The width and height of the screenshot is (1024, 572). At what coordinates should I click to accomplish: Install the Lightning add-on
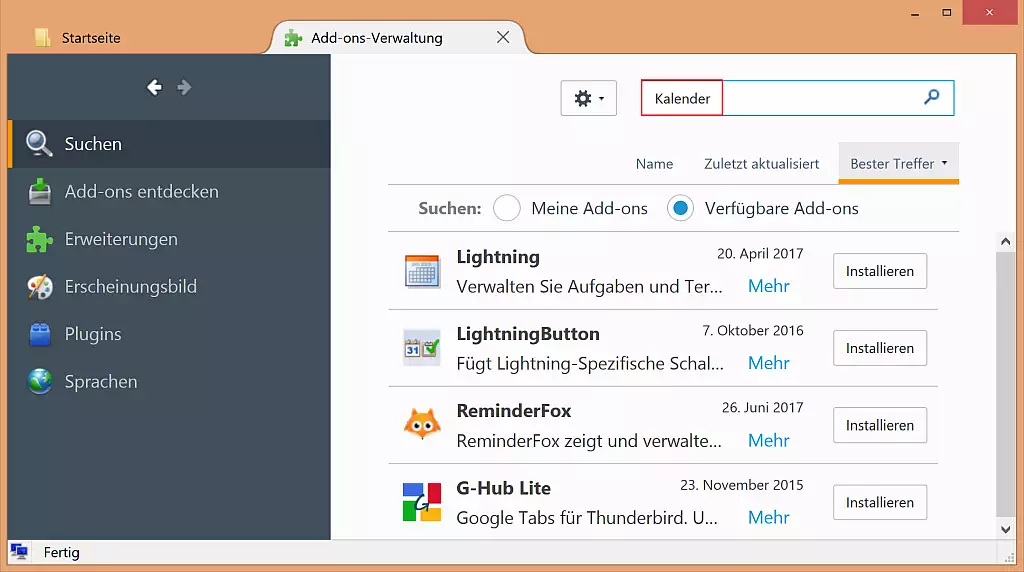click(x=879, y=271)
